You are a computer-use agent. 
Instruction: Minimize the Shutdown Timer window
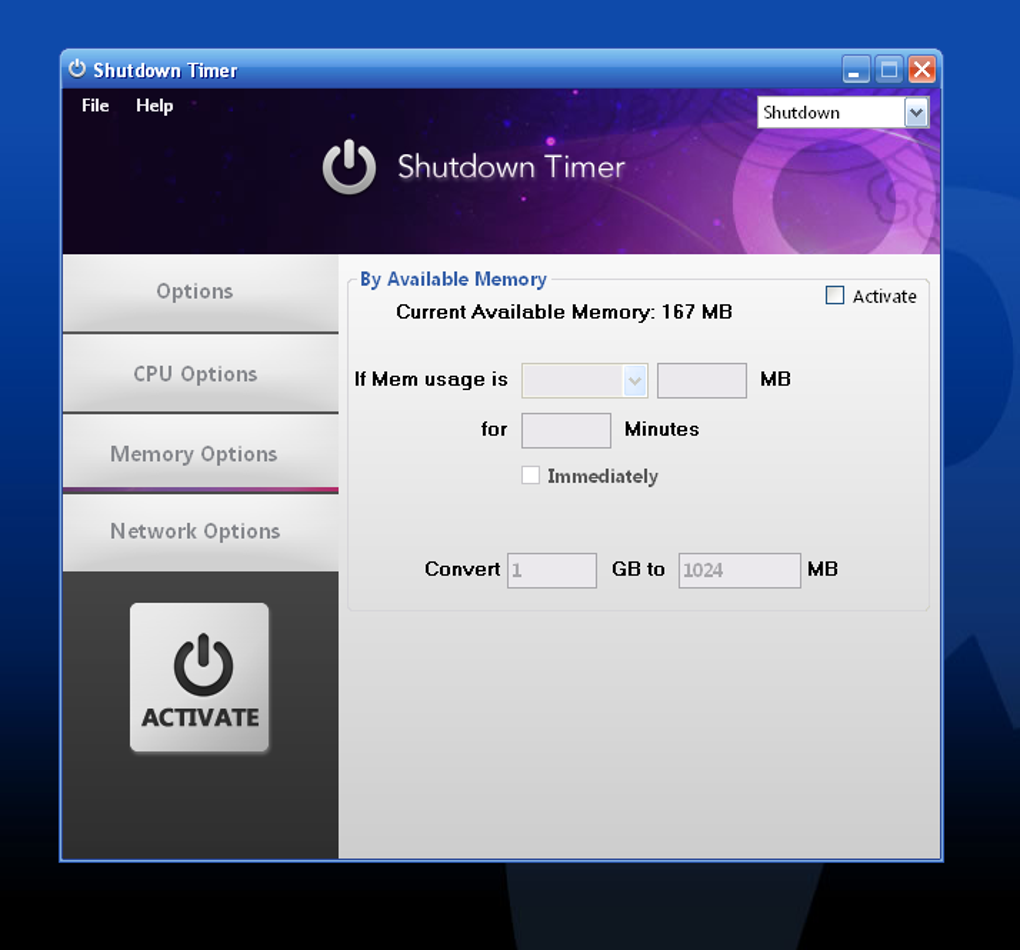click(x=855, y=69)
